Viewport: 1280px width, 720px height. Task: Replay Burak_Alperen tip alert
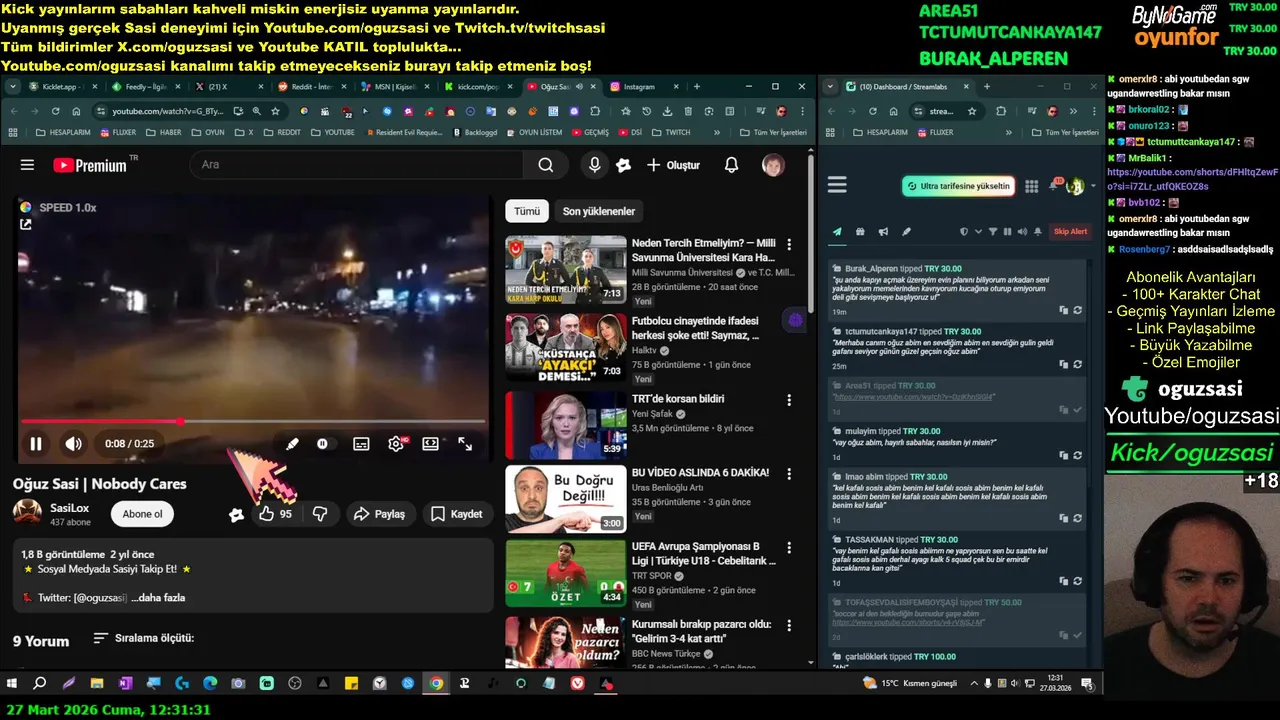1078,310
